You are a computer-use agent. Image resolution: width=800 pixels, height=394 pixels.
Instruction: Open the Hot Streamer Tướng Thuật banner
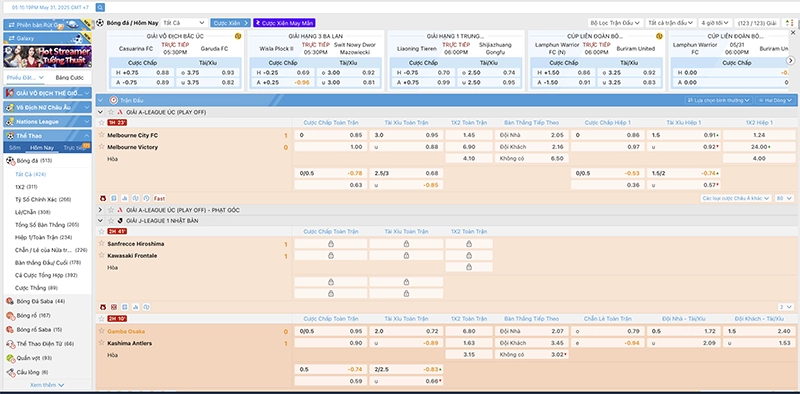pyautogui.click(x=47, y=57)
